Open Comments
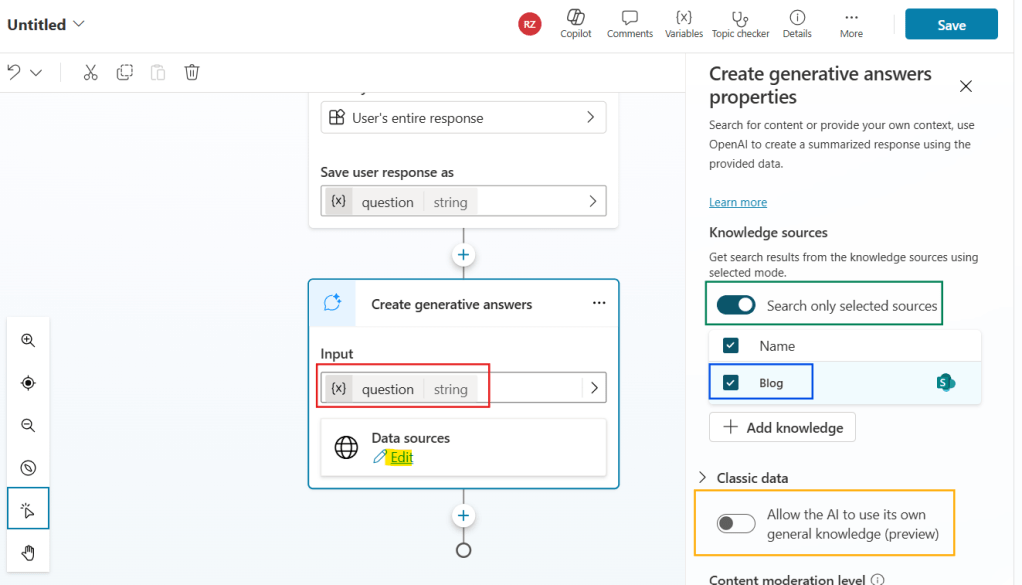This screenshot has width=1022, height=585. [629, 24]
